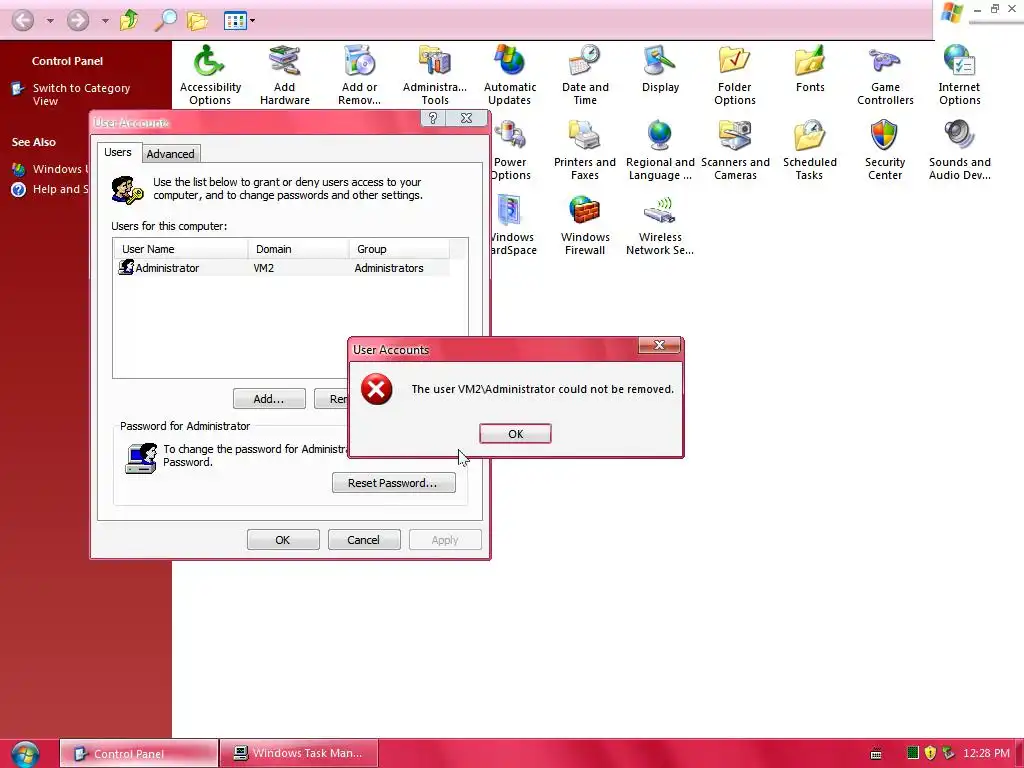Open the Search magnifier tool
The height and width of the screenshot is (768, 1024).
tap(165, 20)
